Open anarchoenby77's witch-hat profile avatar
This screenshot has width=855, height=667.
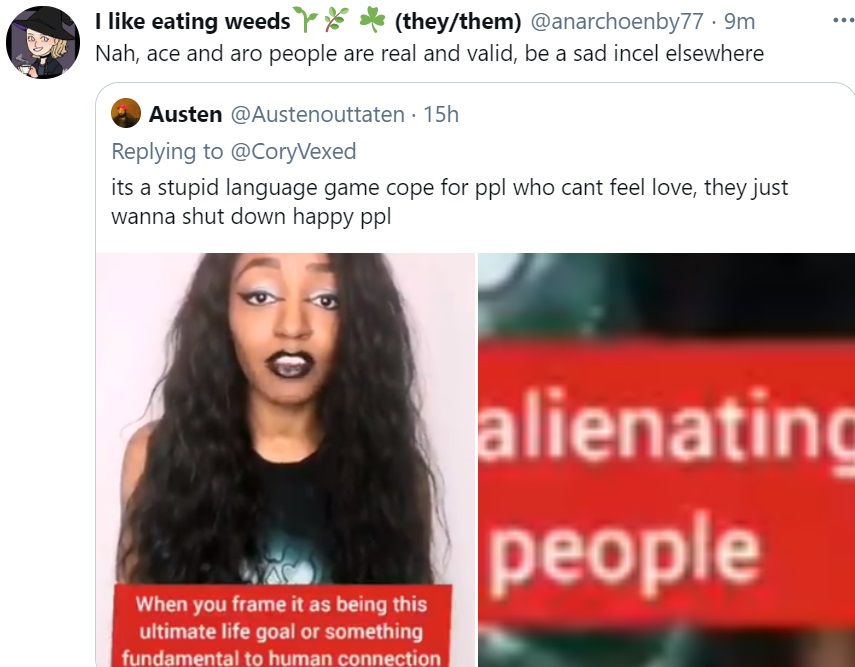43,43
